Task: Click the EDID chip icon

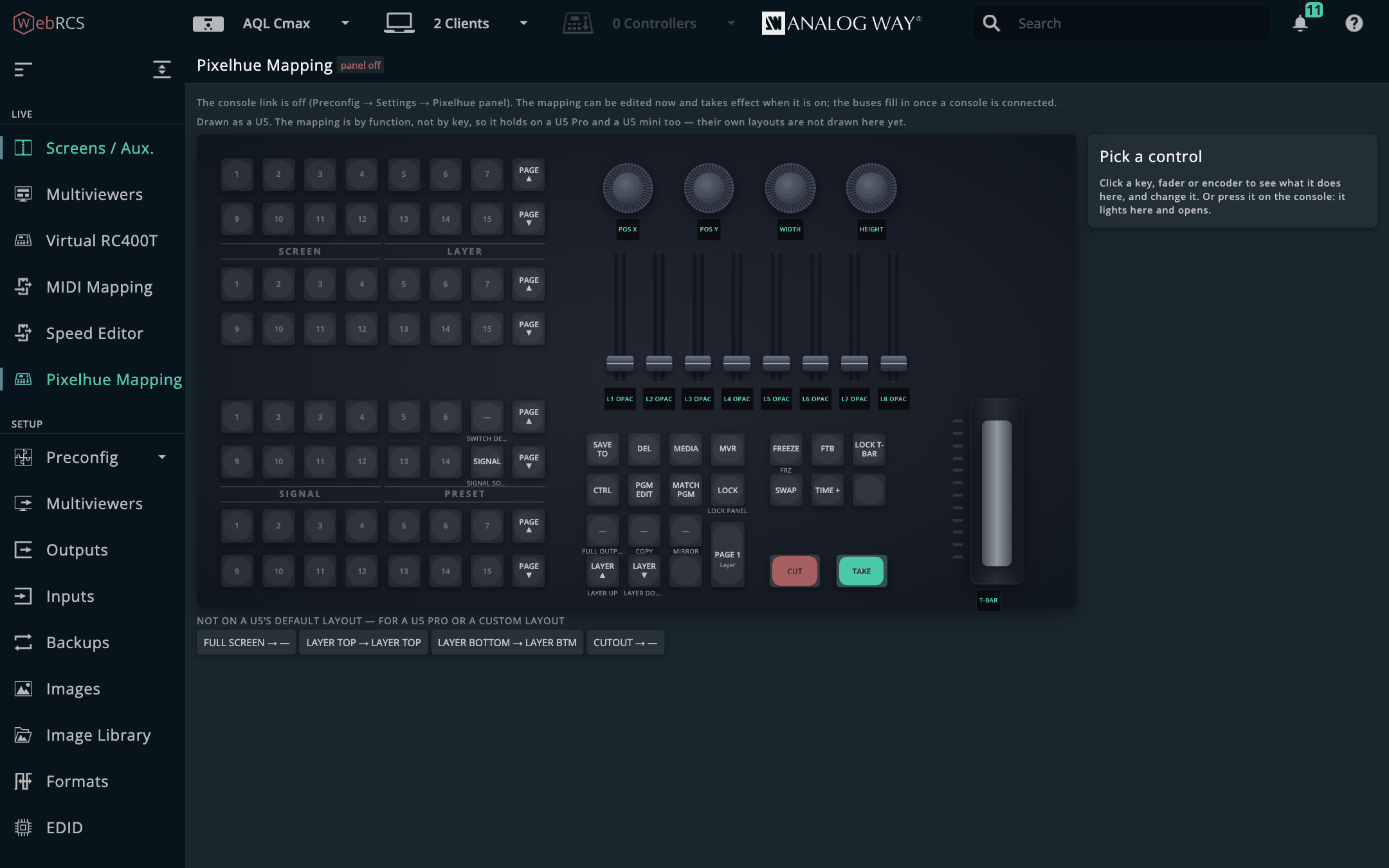Action: click(x=23, y=827)
